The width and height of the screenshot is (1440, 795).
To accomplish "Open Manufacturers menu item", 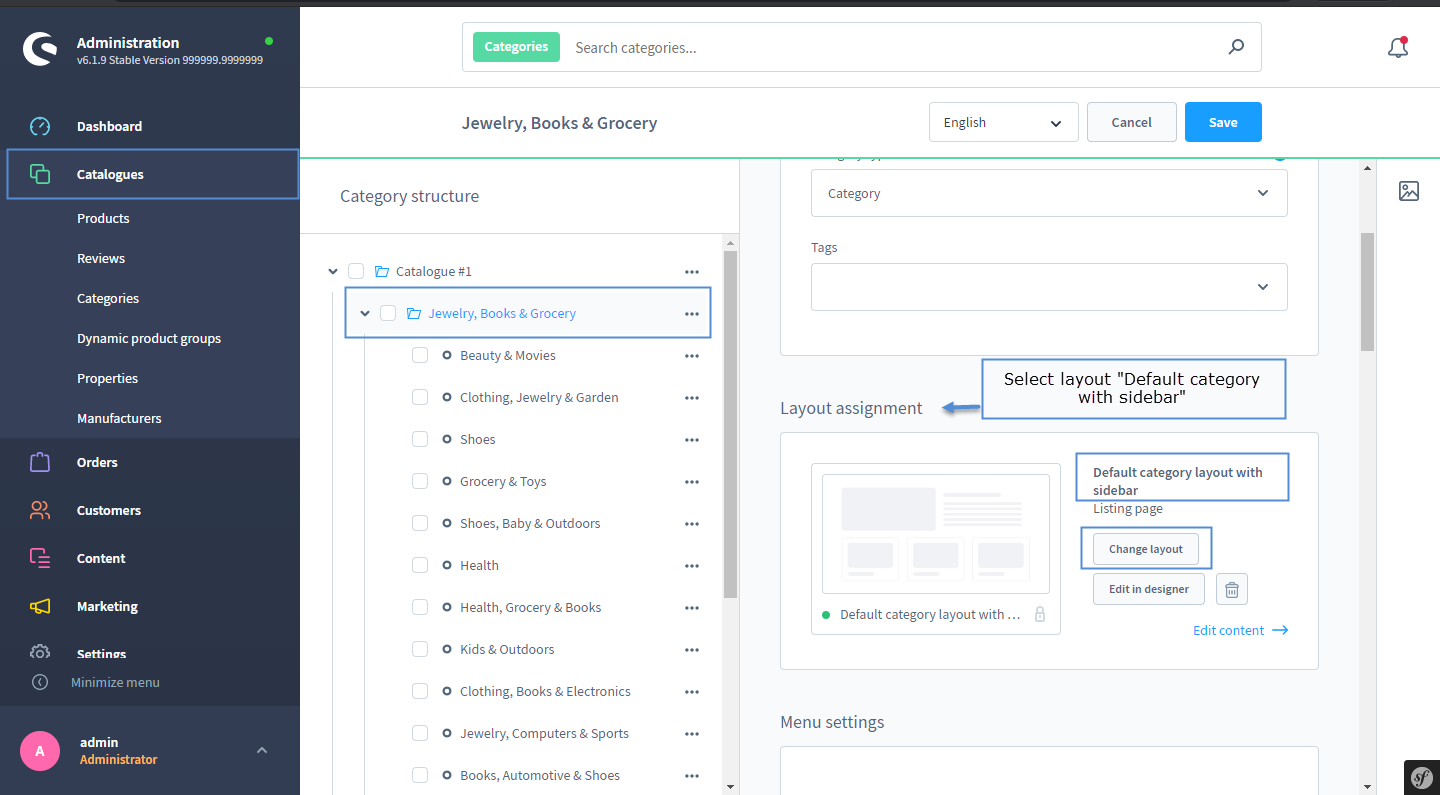I will [119, 418].
